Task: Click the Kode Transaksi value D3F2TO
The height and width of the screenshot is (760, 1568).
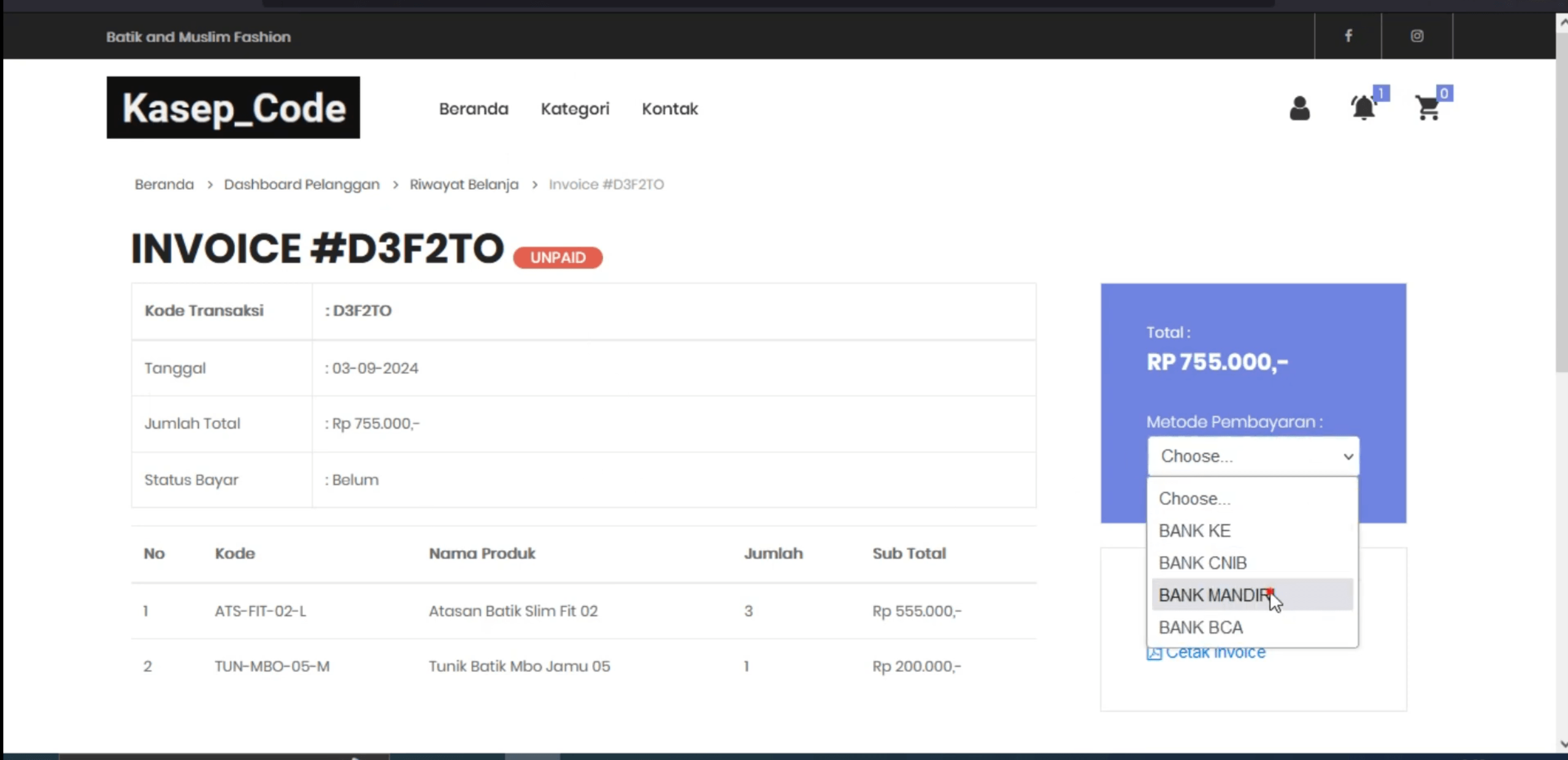Action: click(362, 311)
